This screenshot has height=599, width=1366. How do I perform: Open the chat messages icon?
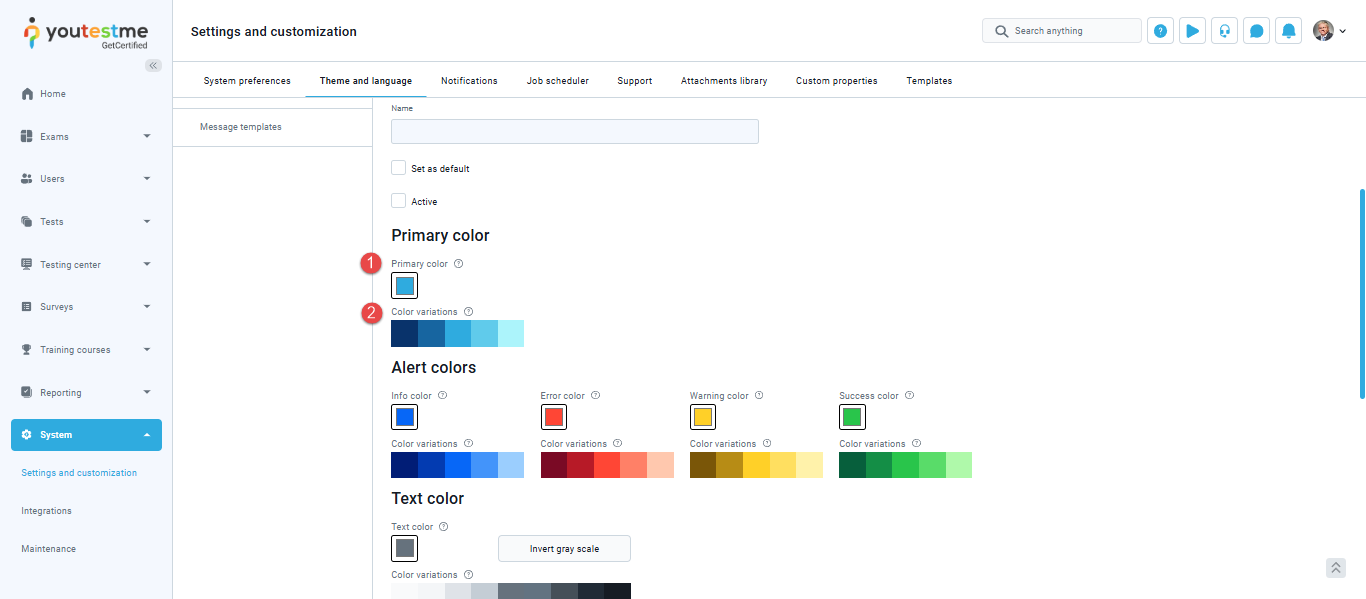tap(1257, 31)
